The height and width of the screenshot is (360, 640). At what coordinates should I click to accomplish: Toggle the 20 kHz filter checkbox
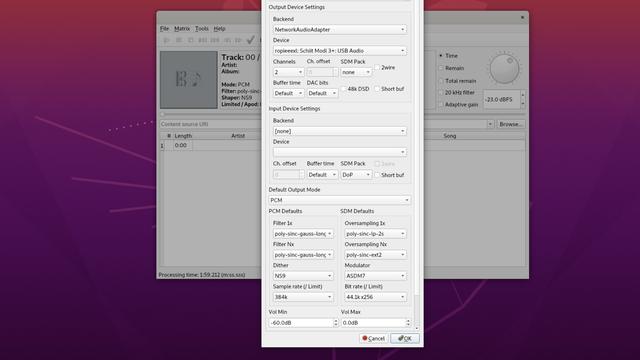coord(441,93)
